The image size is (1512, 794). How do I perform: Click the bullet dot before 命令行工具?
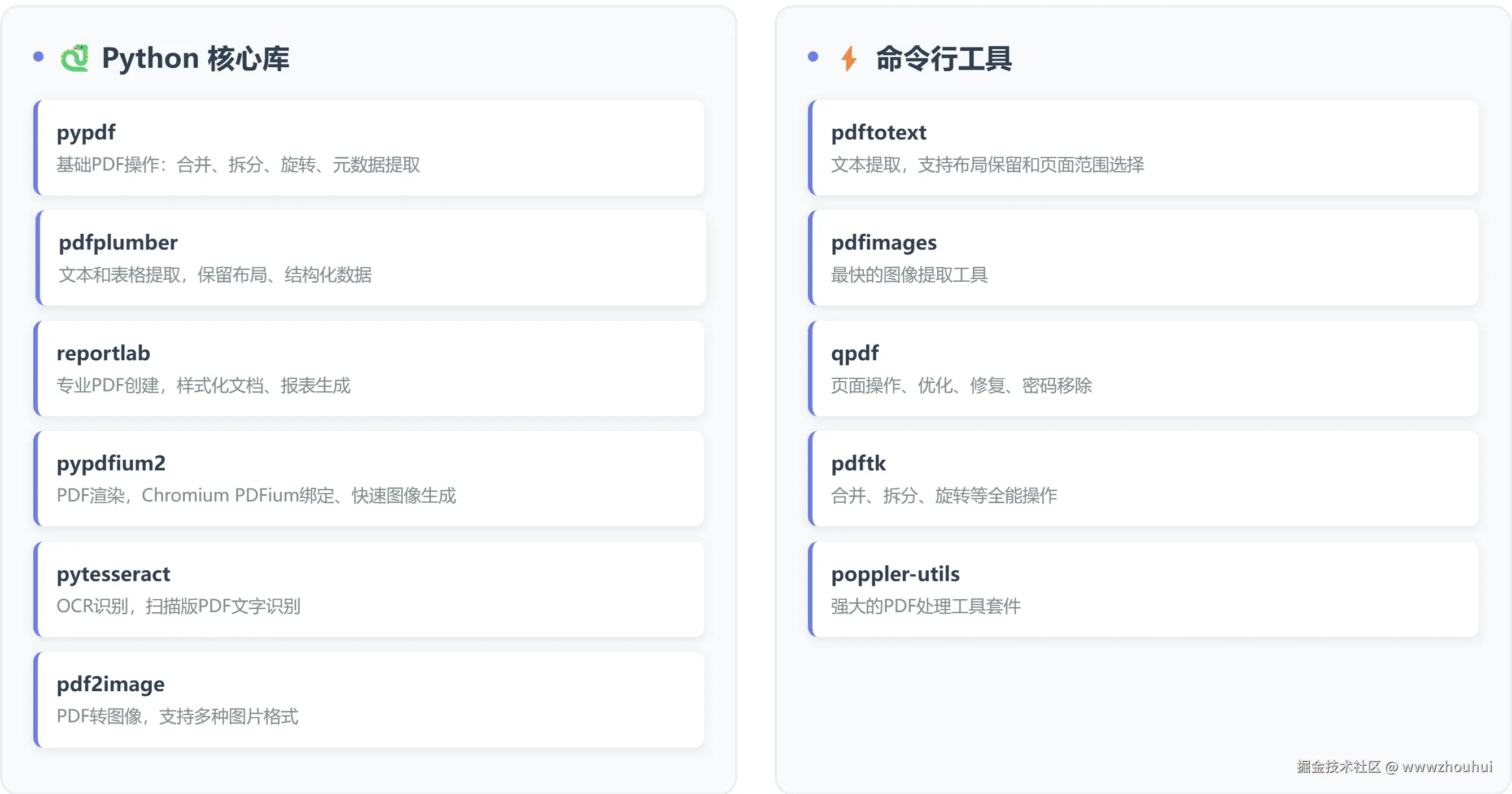[813, 57]
